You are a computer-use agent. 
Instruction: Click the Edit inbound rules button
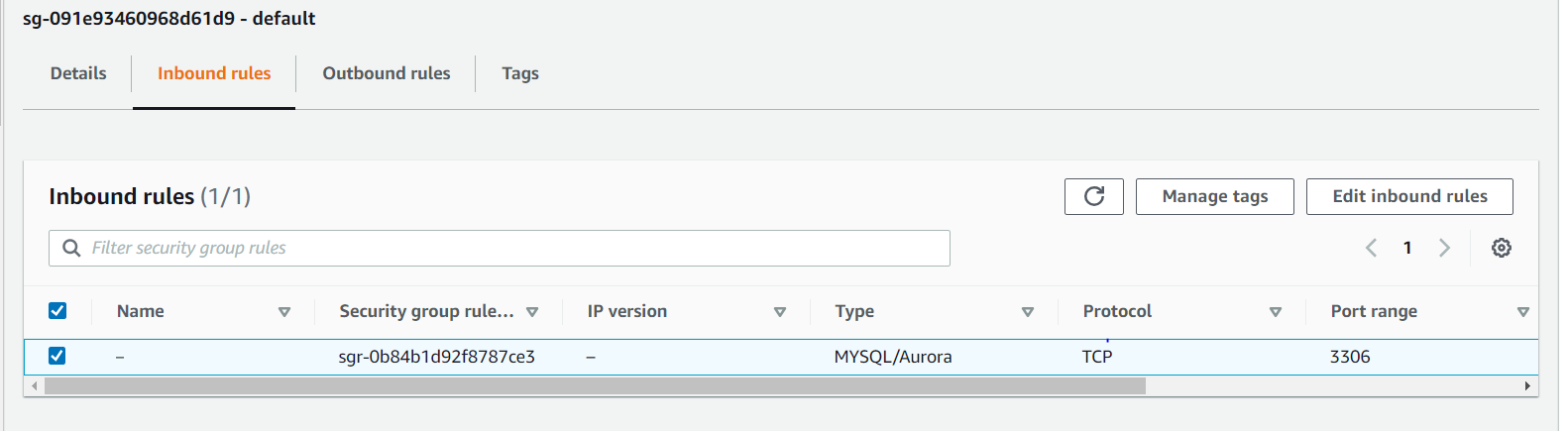tap(1409, 196)
